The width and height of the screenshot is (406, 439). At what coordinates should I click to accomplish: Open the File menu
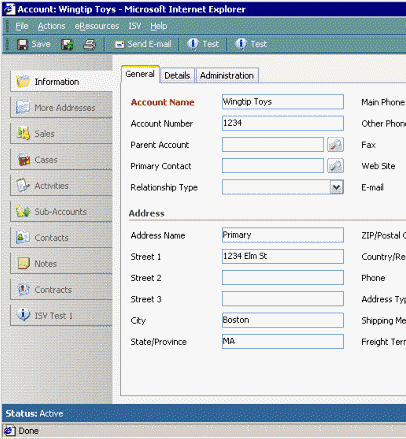click(22, 26)
